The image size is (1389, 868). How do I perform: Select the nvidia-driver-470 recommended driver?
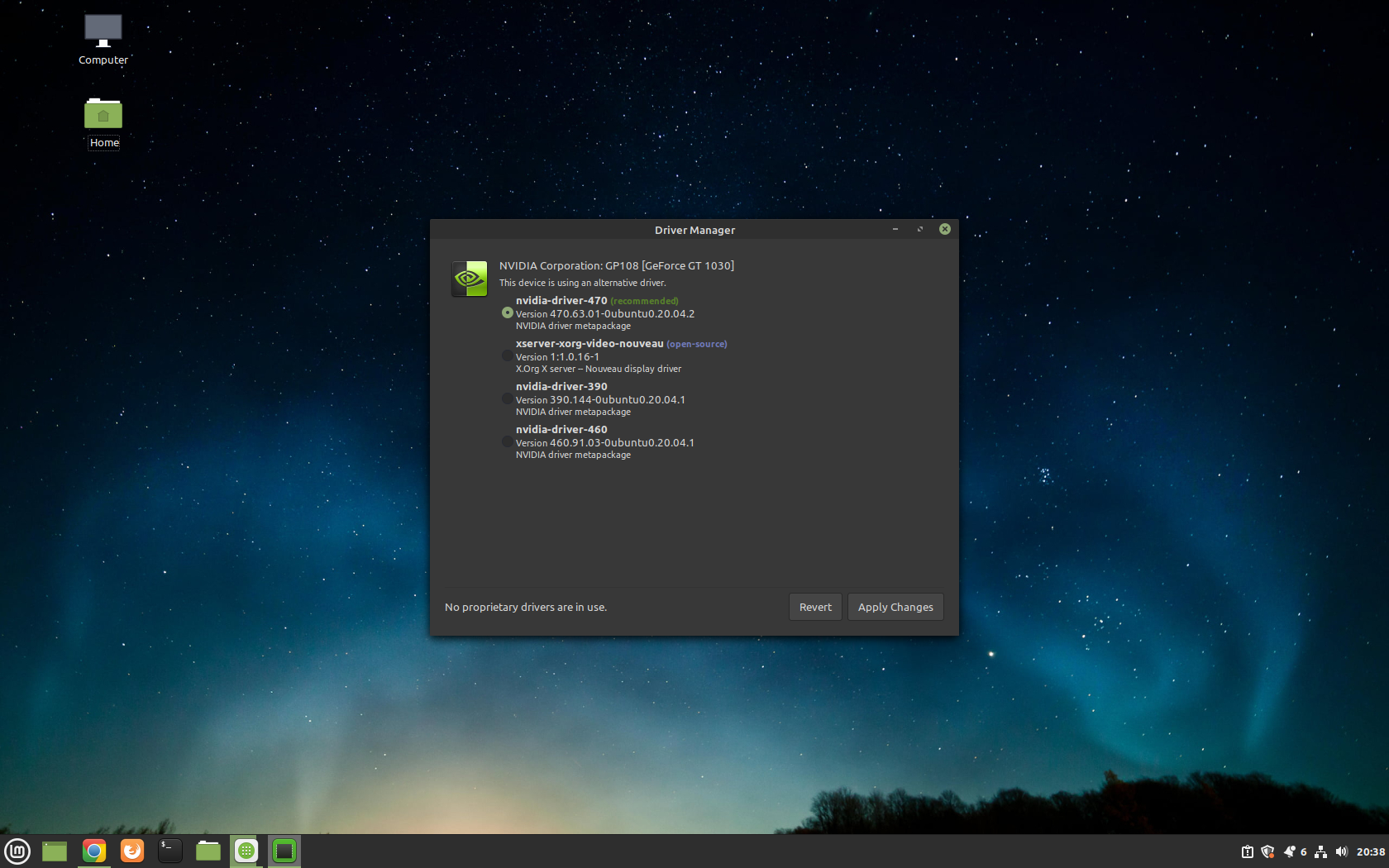point(507,313)
